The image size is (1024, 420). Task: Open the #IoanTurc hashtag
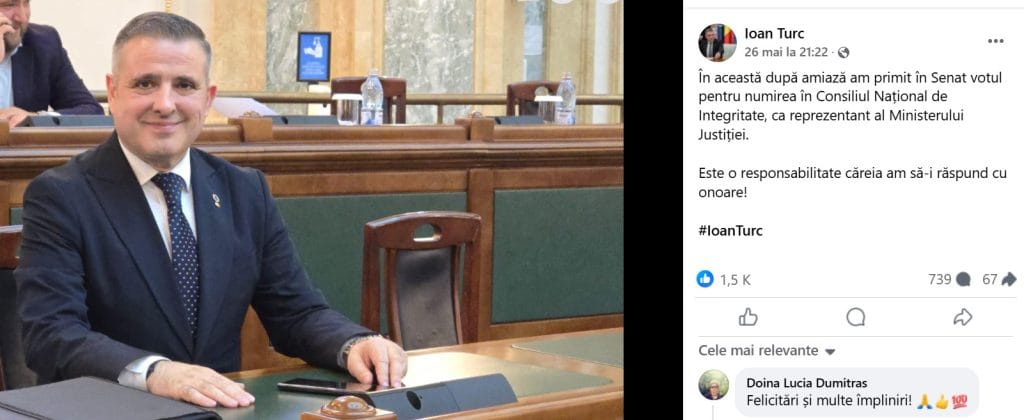click(730, 231)
